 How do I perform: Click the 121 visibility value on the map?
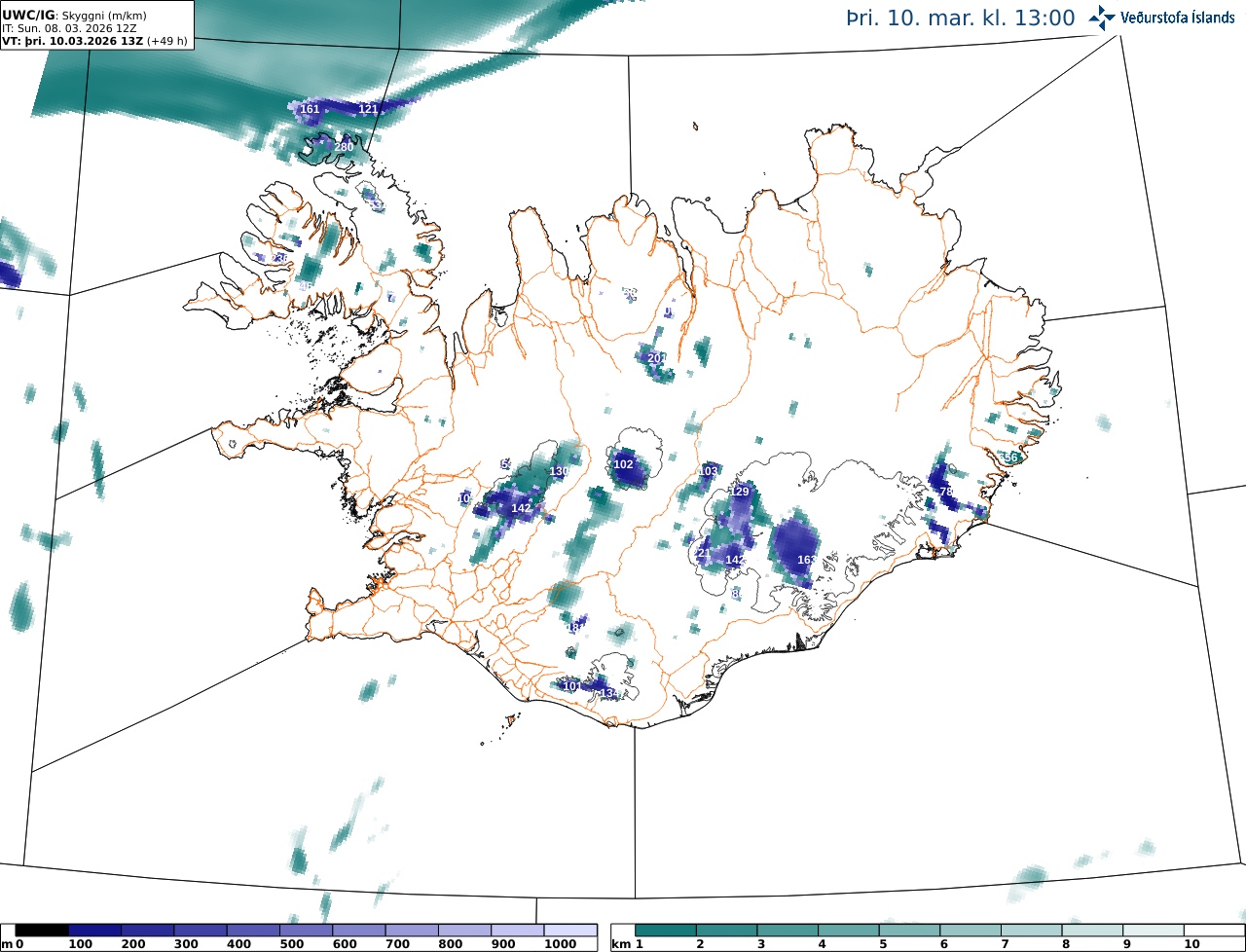pyautogui.click(x=368, y=109)
